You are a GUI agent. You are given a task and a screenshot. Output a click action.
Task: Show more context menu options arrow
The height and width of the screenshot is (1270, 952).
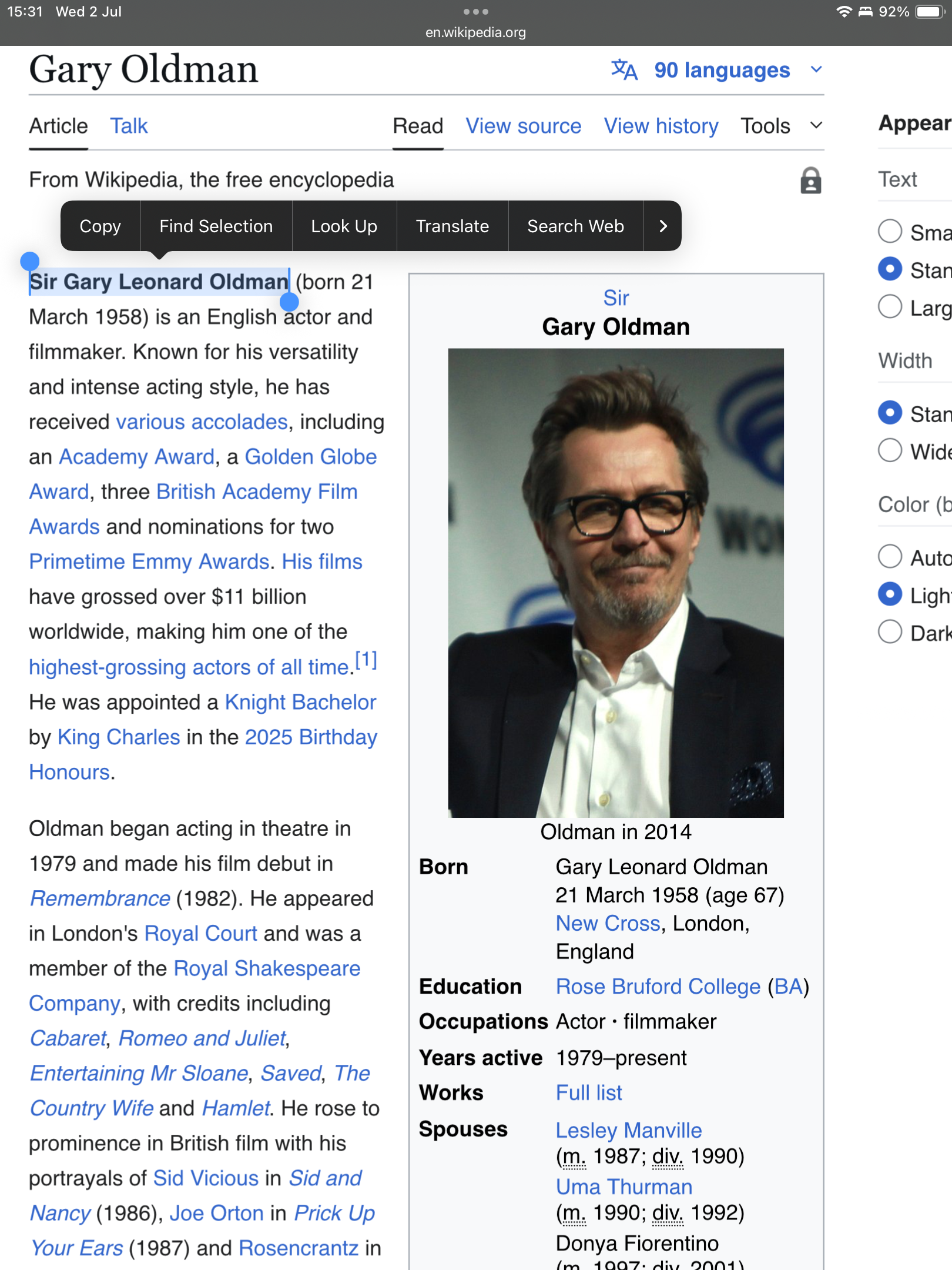(x=663, y=226)
